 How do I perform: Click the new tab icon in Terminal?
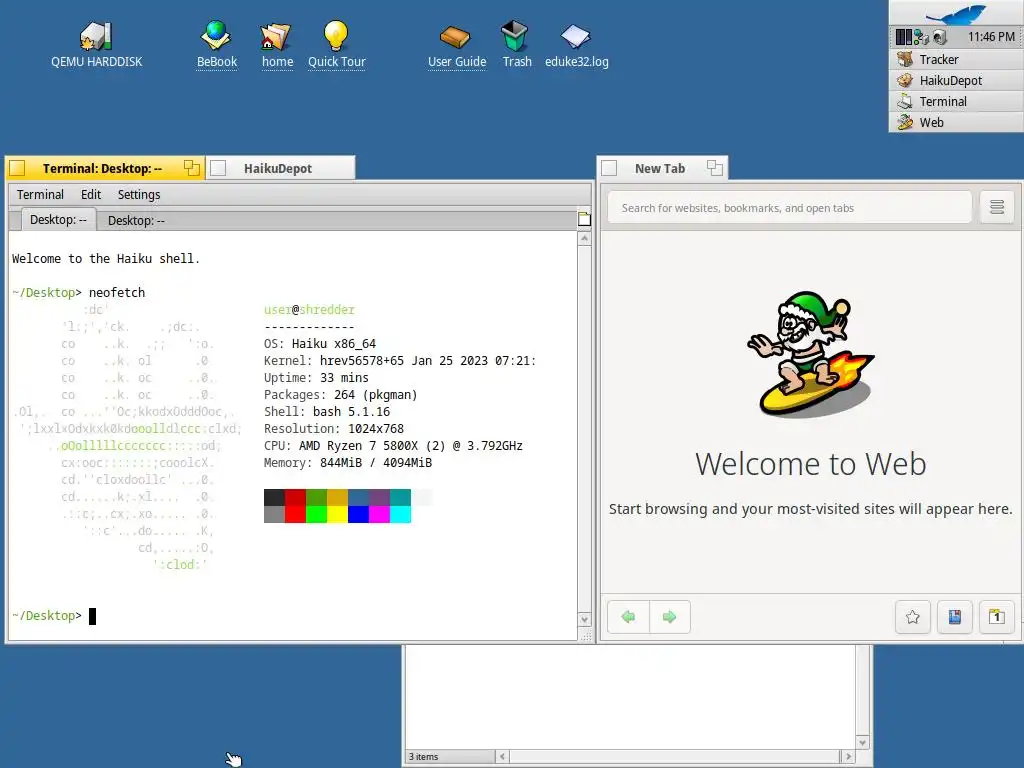[x=584, y=219]
